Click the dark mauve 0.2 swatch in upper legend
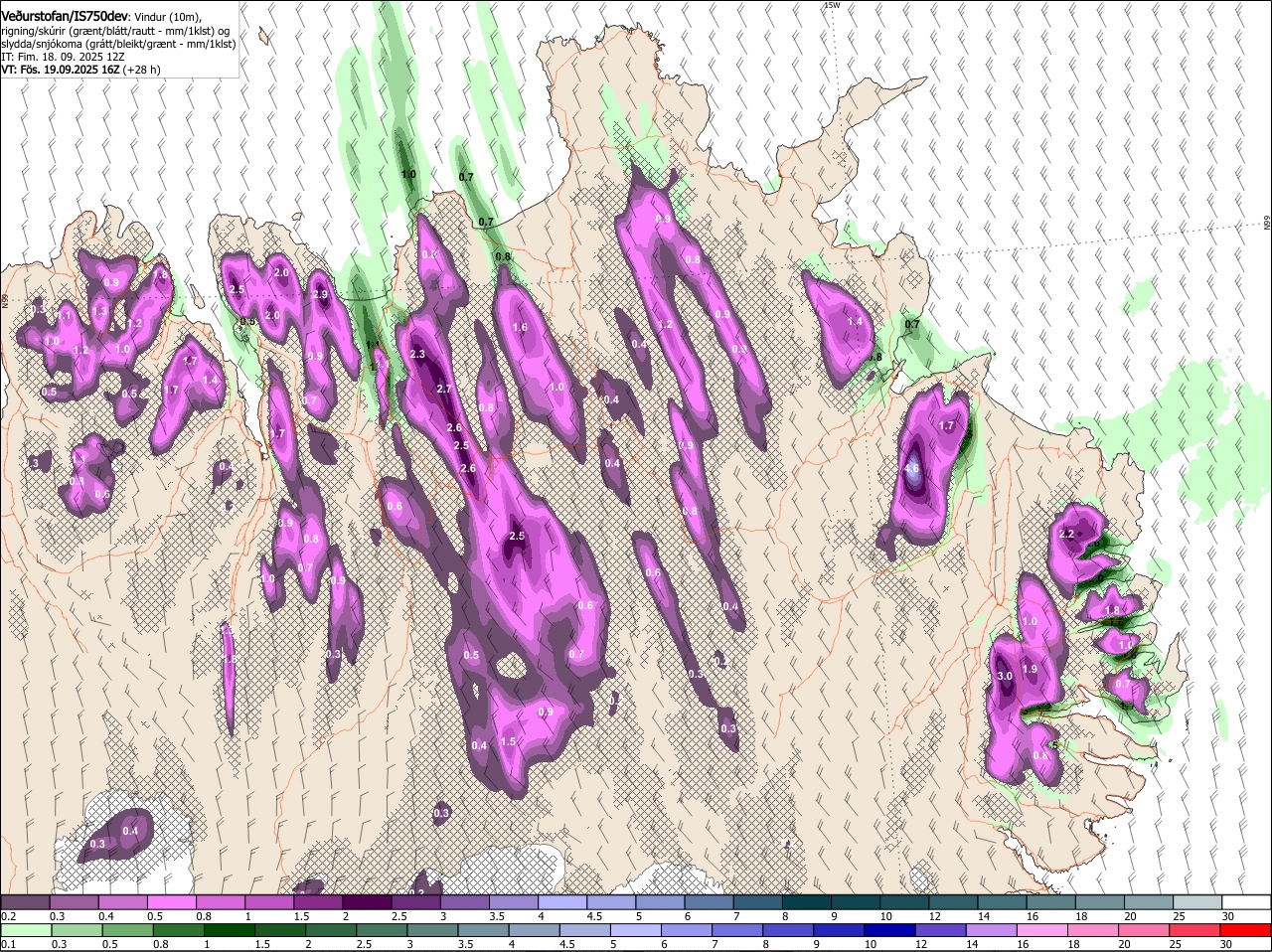This screenshot has height=952, width=1272. point(25,901)
